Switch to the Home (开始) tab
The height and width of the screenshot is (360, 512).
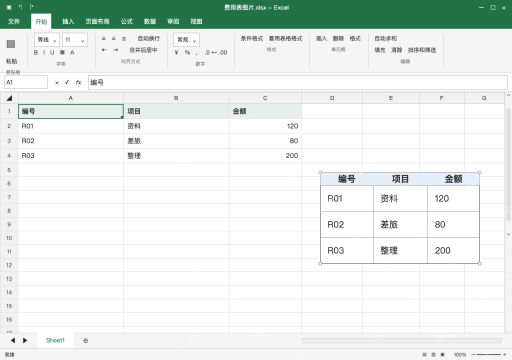point(41,21)
